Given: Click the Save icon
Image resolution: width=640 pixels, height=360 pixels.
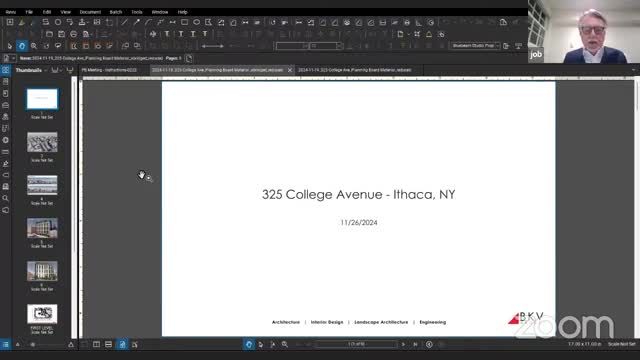Looking at the screenshot, I should click(x=61, y=34).
